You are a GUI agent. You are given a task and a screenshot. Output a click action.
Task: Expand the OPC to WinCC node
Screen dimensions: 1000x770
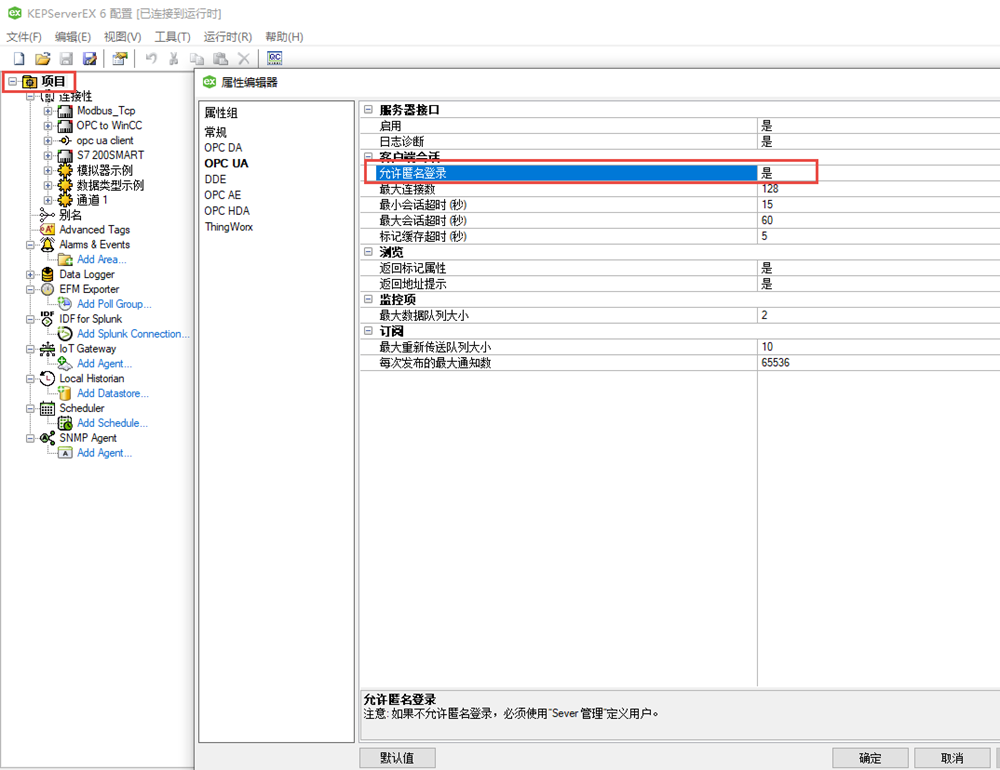[48, 126]
